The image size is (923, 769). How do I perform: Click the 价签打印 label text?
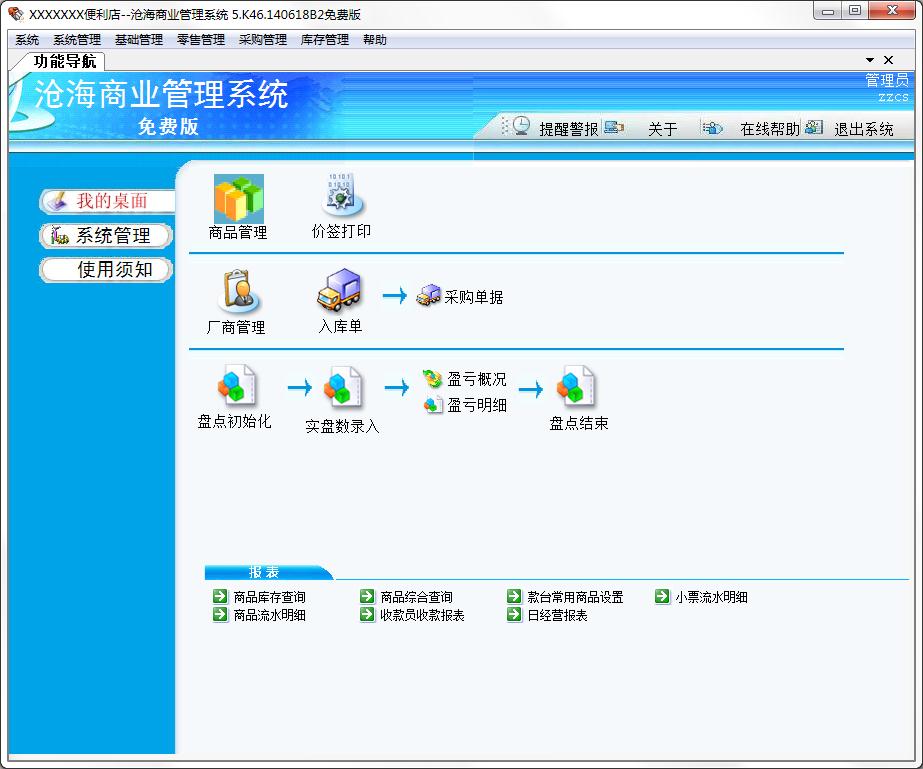341,231
